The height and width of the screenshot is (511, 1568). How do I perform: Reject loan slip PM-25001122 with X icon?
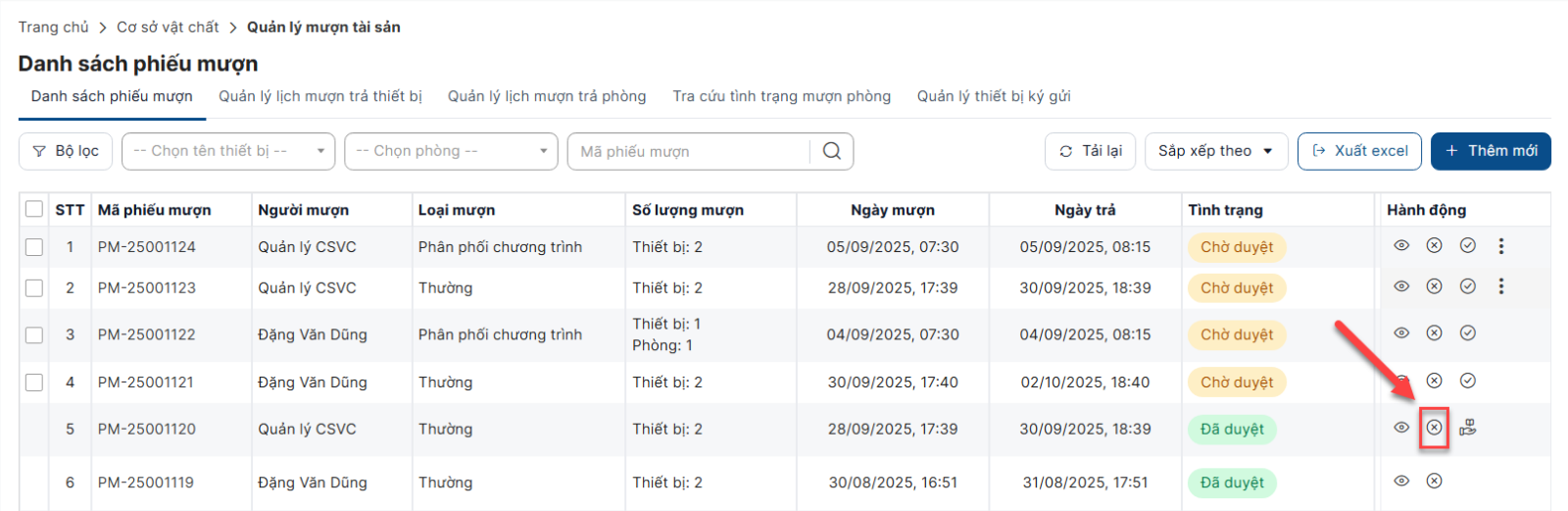click(x=1434, y=333)
